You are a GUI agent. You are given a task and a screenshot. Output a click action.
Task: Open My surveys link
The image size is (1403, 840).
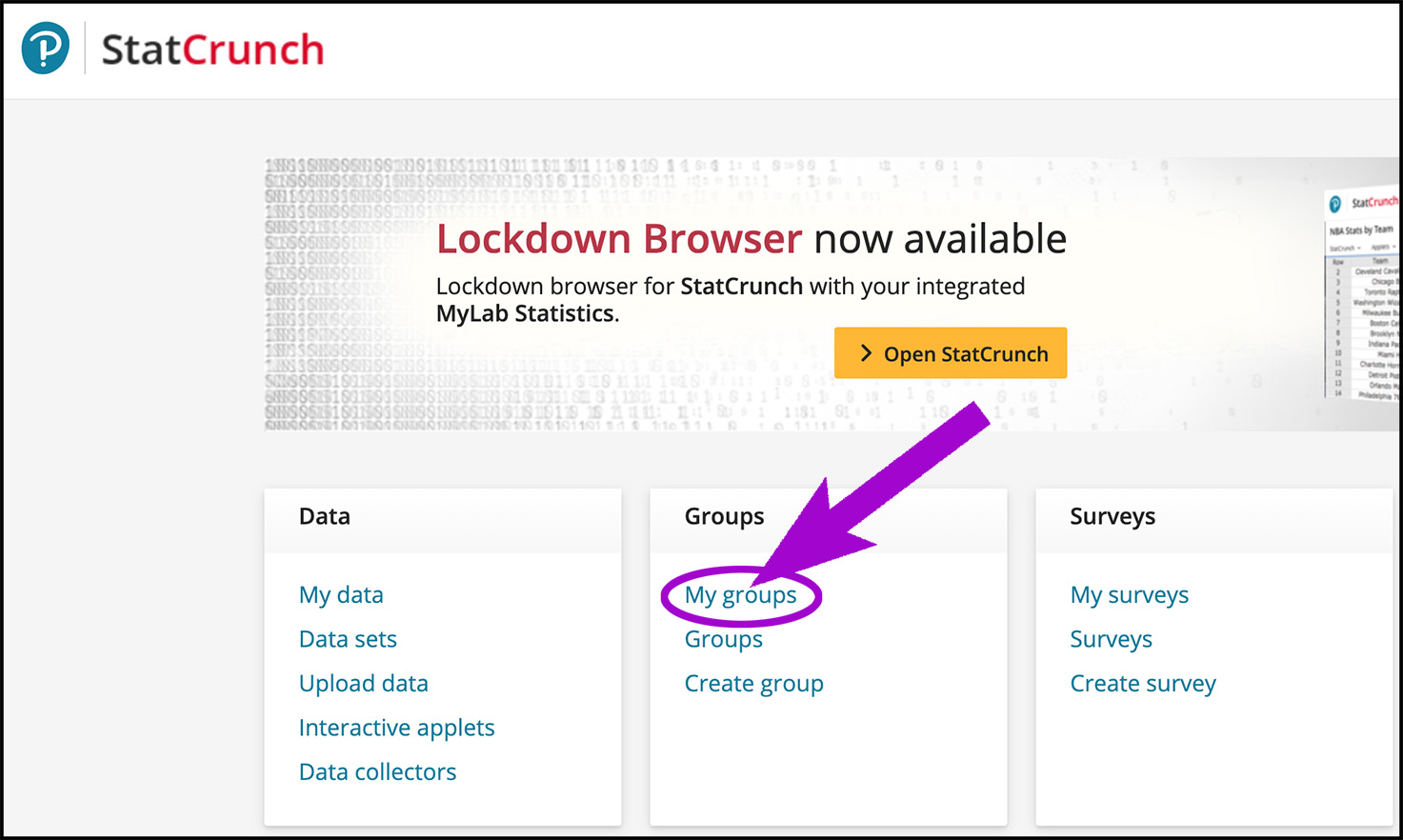click(x=1129, y=595)
